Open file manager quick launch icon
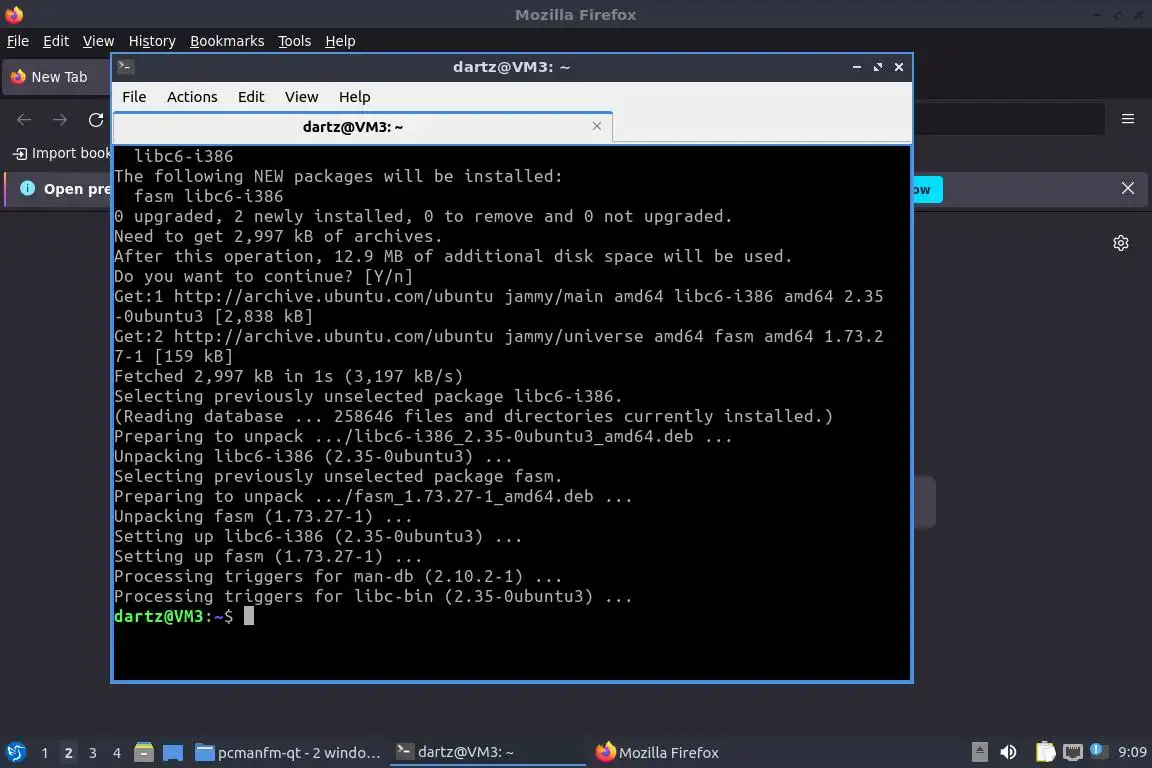Screen dimensions: 1152x768 click(144, 752)
